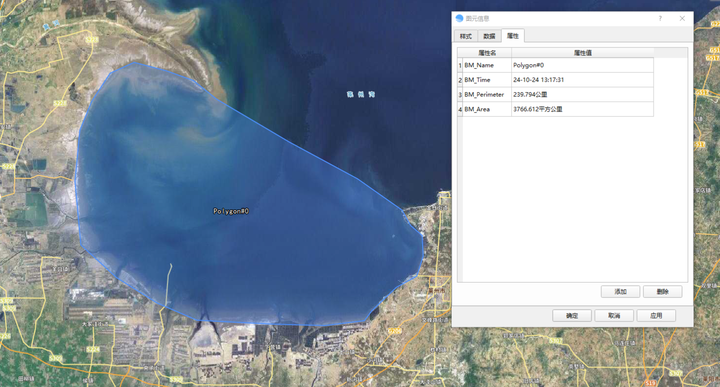Confirm with the 确定 button
Viewport: 720px width, 387px height.
click(x=572, y=316)
